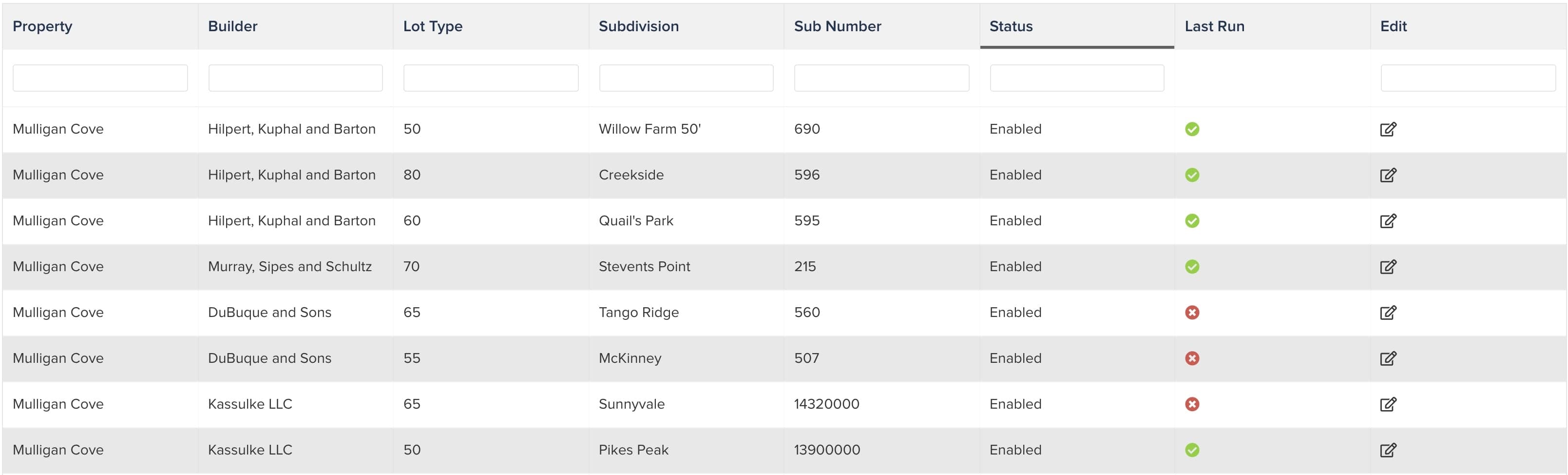This screenshot has height=475, width=1568.
Task: Click red error status for Sunnyvale
Action: [x=1192, y=404]
